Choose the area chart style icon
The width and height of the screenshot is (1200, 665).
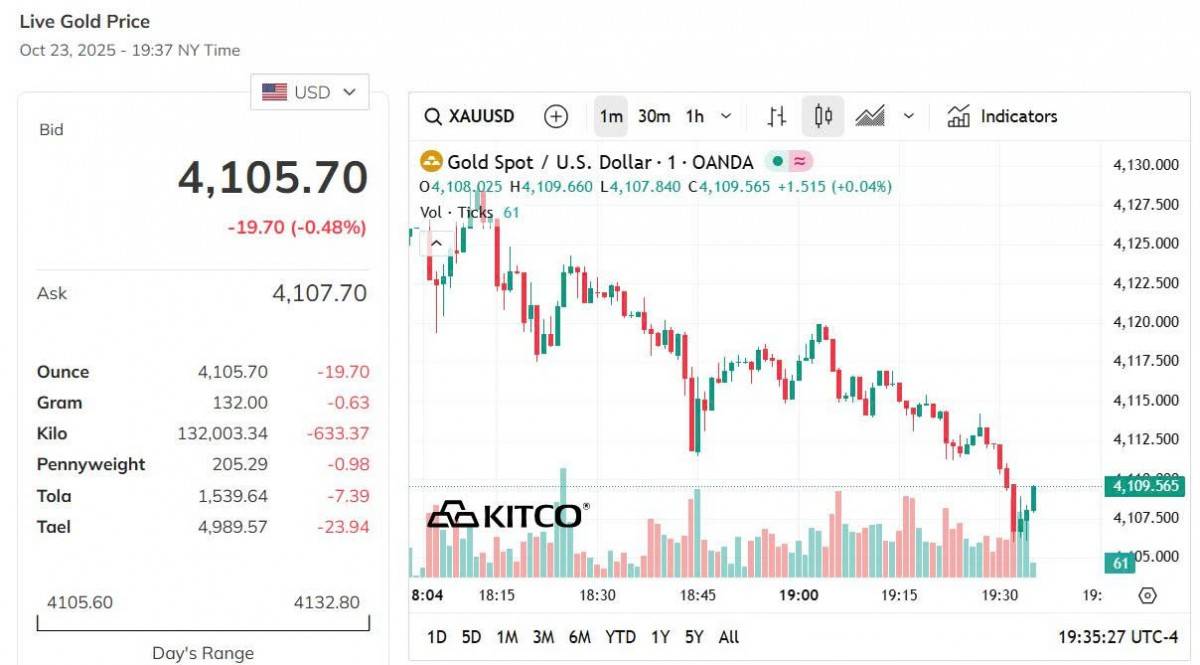[x=870, y=116]
